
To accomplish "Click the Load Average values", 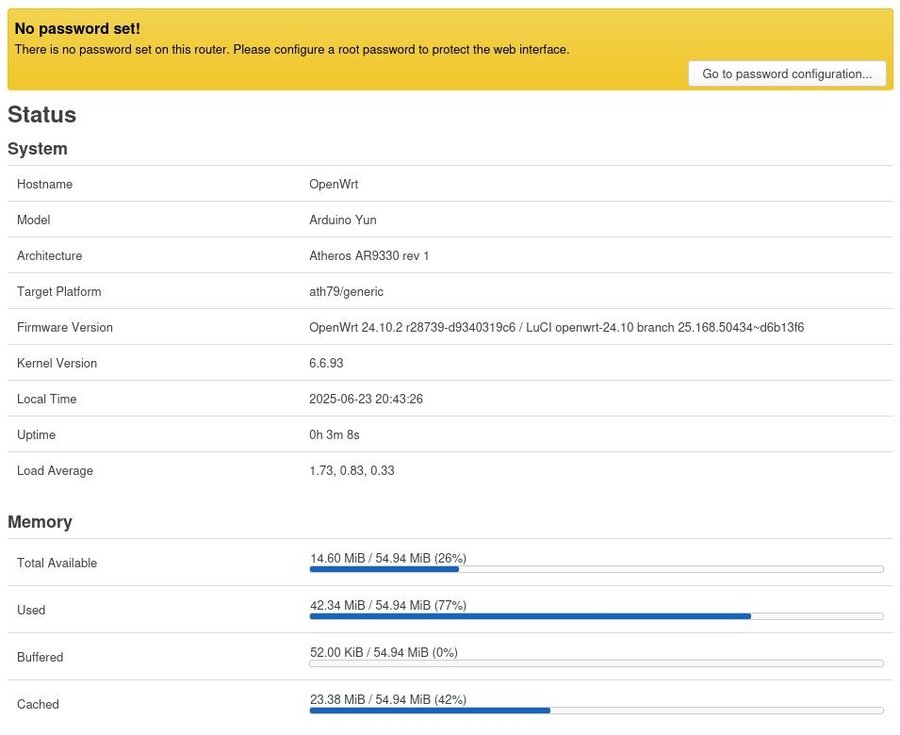I will click(352, 470).
